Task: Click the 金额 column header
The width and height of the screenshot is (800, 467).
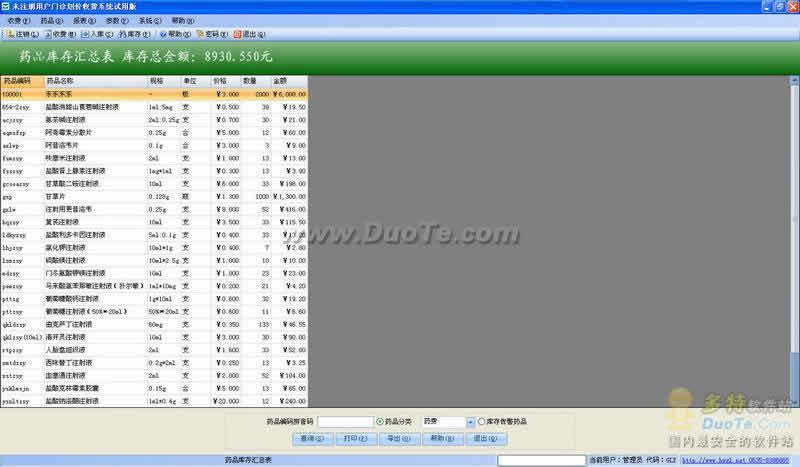Action: (289, 81)
